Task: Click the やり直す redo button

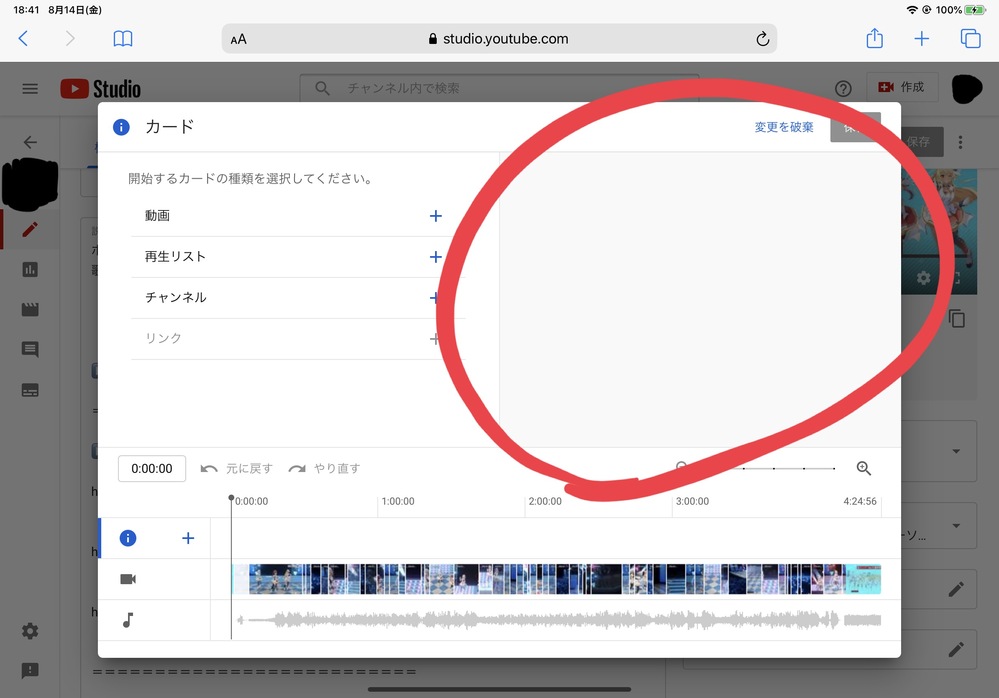Action: point(324,469)
